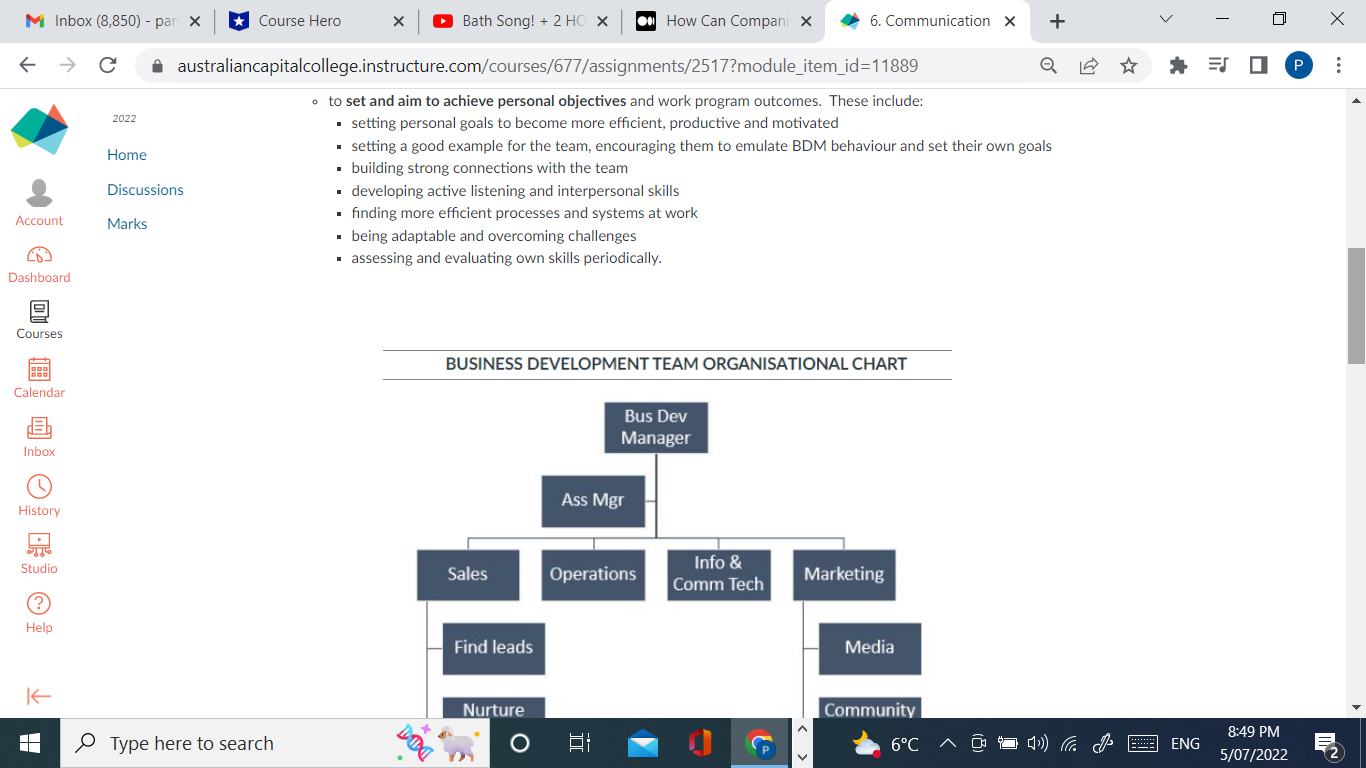
Task: Click the page vertical scrollbar thumb
Action: click(1356, 306)
